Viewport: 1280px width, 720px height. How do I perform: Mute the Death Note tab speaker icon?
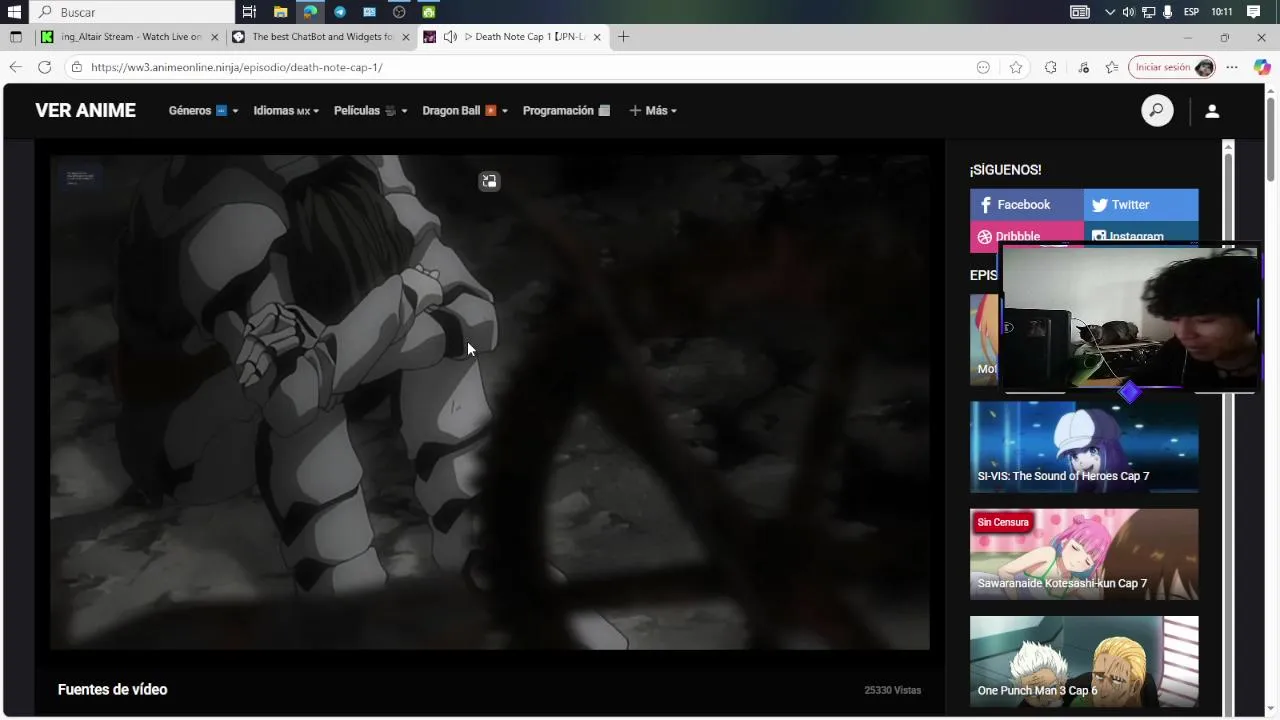[x=450, y=37]
